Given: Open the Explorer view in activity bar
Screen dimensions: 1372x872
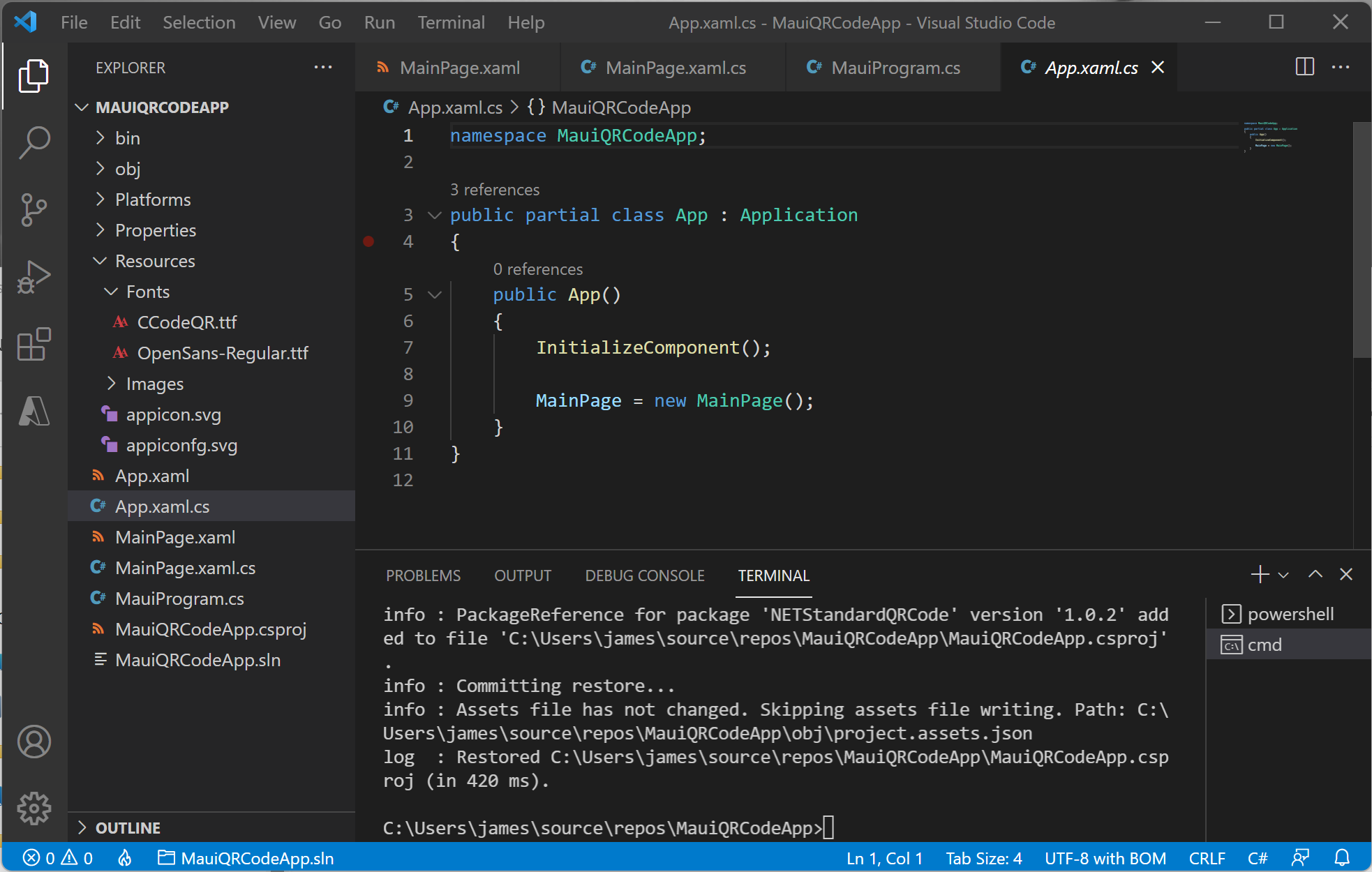Looking at the screenshot, I should click(33, 75).
